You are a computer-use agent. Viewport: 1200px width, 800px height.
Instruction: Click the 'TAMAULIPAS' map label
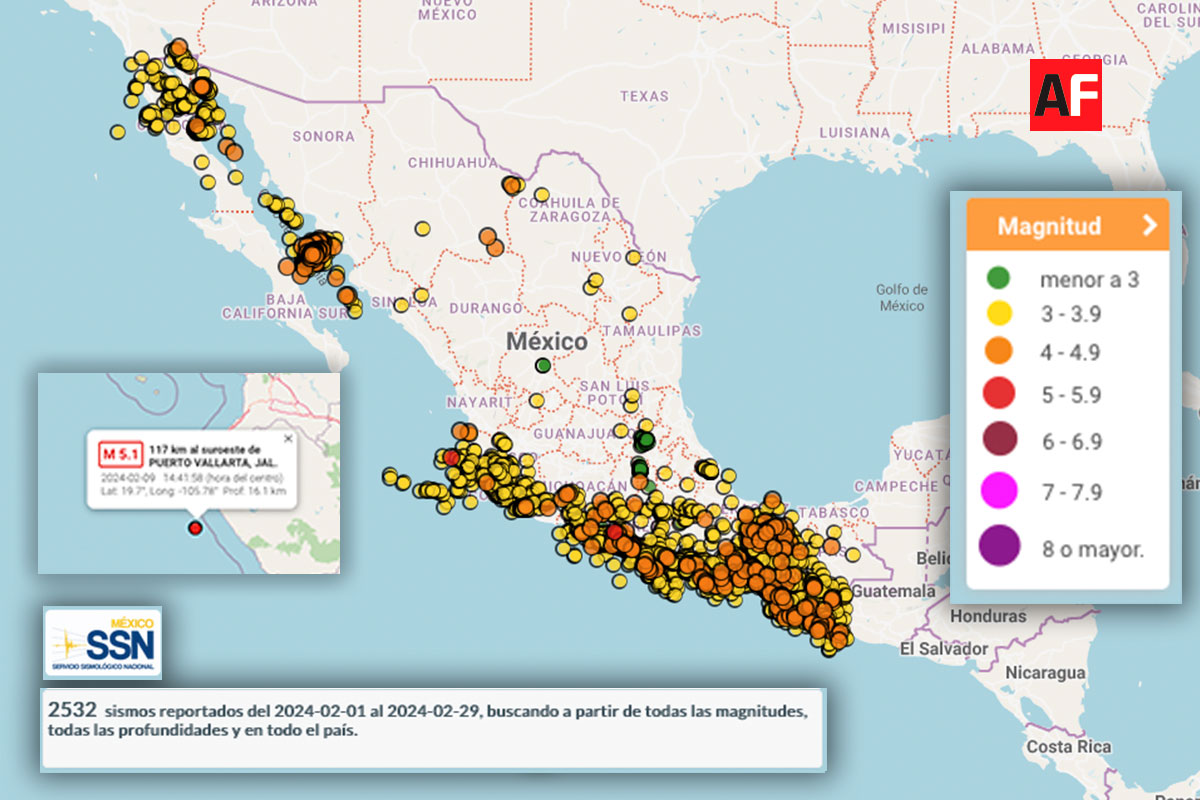click(x=651, y=331)
